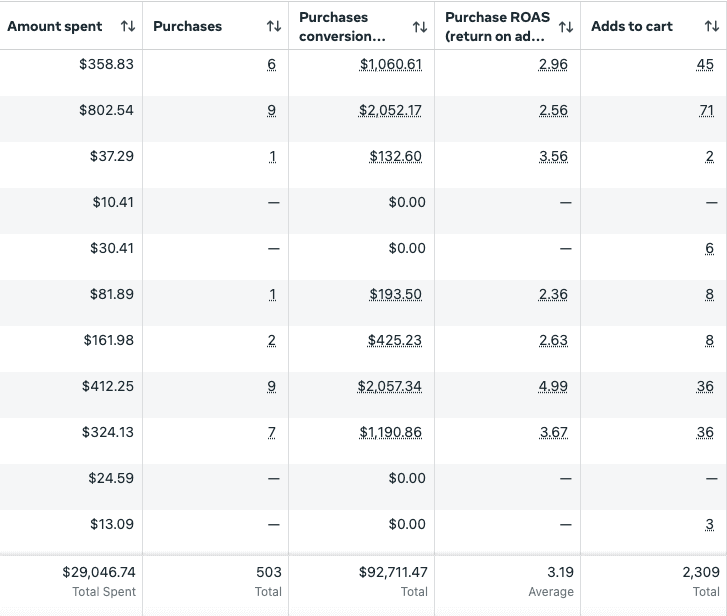Click the 45 adds to cart link
The width and height of the screenshot is (727, 616).
tap(705, 65)
